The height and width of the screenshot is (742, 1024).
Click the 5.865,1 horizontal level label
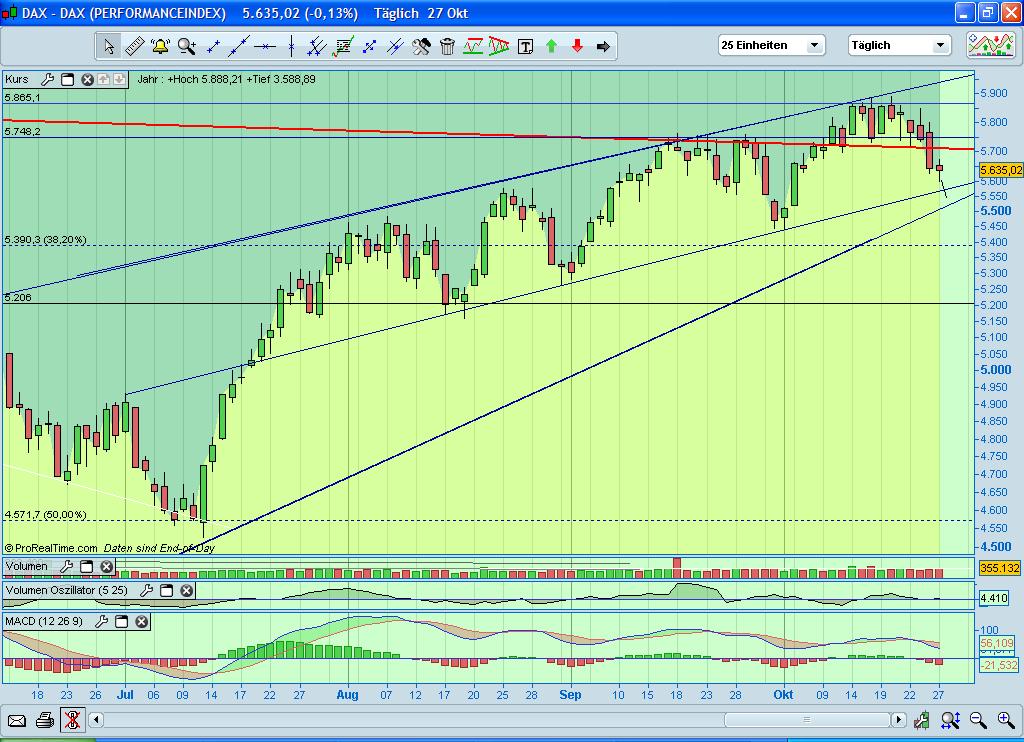coord(22,97)
